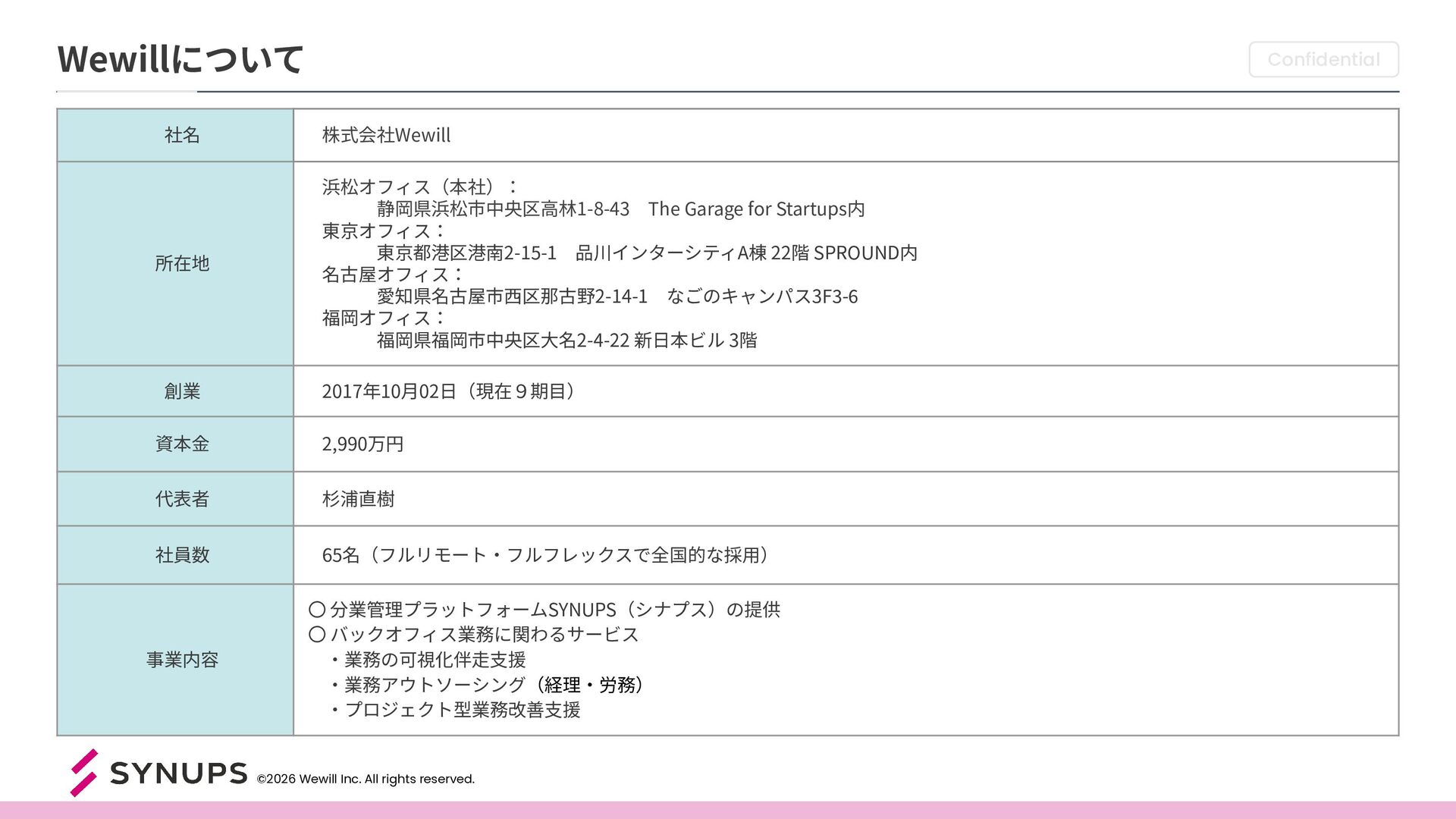Select the bullet "業務の可視化伴走支援"
The image size is (1456, 819).
click(428, 660)
